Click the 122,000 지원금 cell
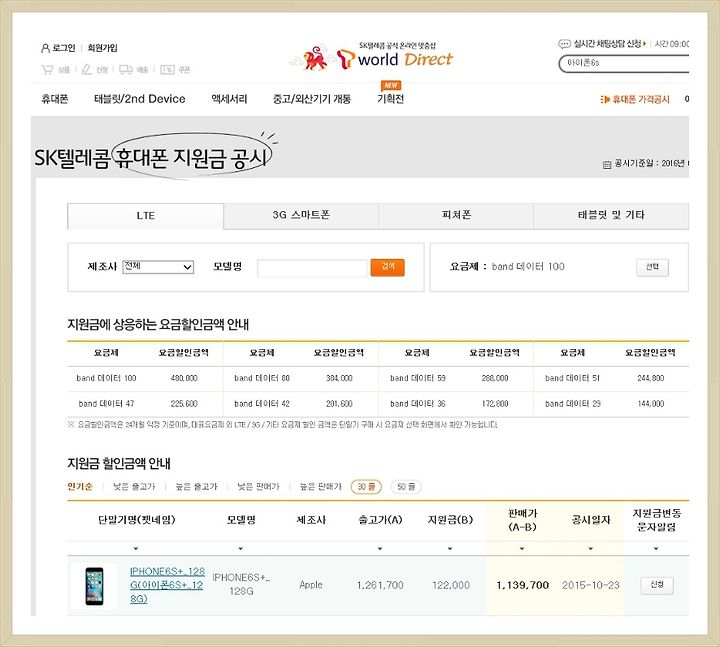This screenshot has width=720, height=647. tap(451, 585)
